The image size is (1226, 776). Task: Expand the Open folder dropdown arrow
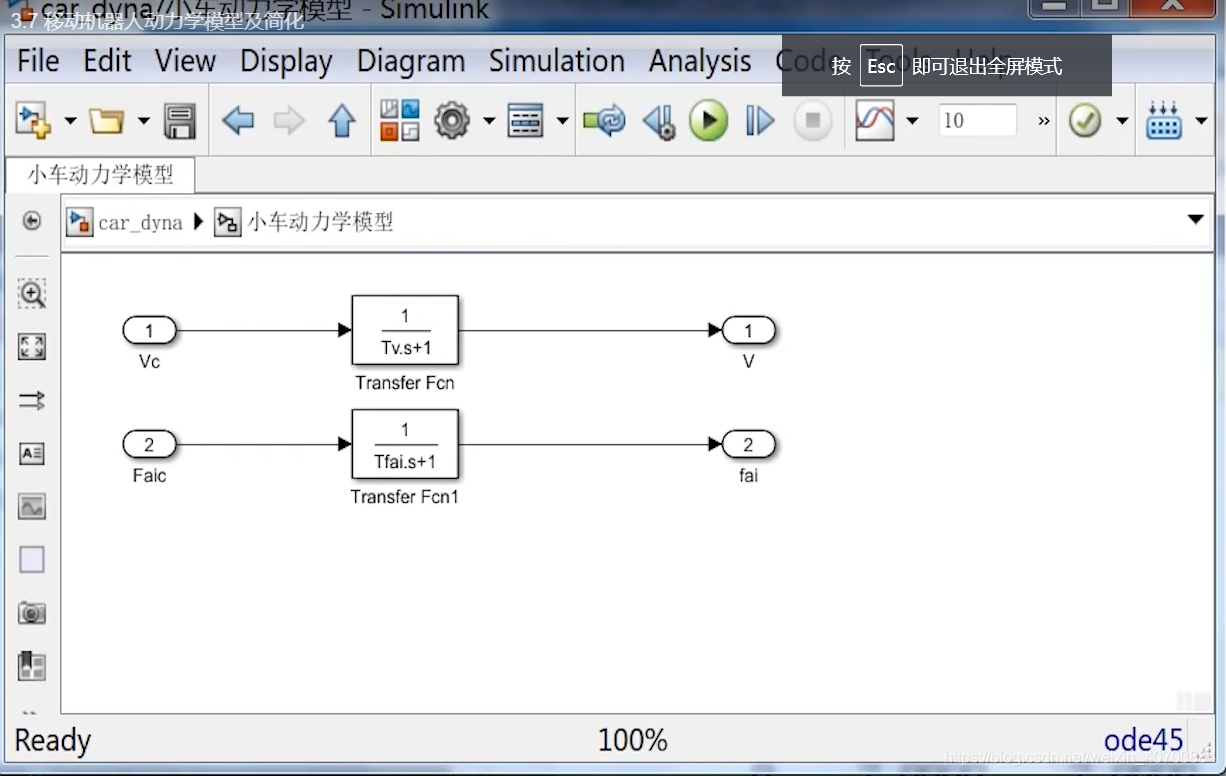[143, 122]
